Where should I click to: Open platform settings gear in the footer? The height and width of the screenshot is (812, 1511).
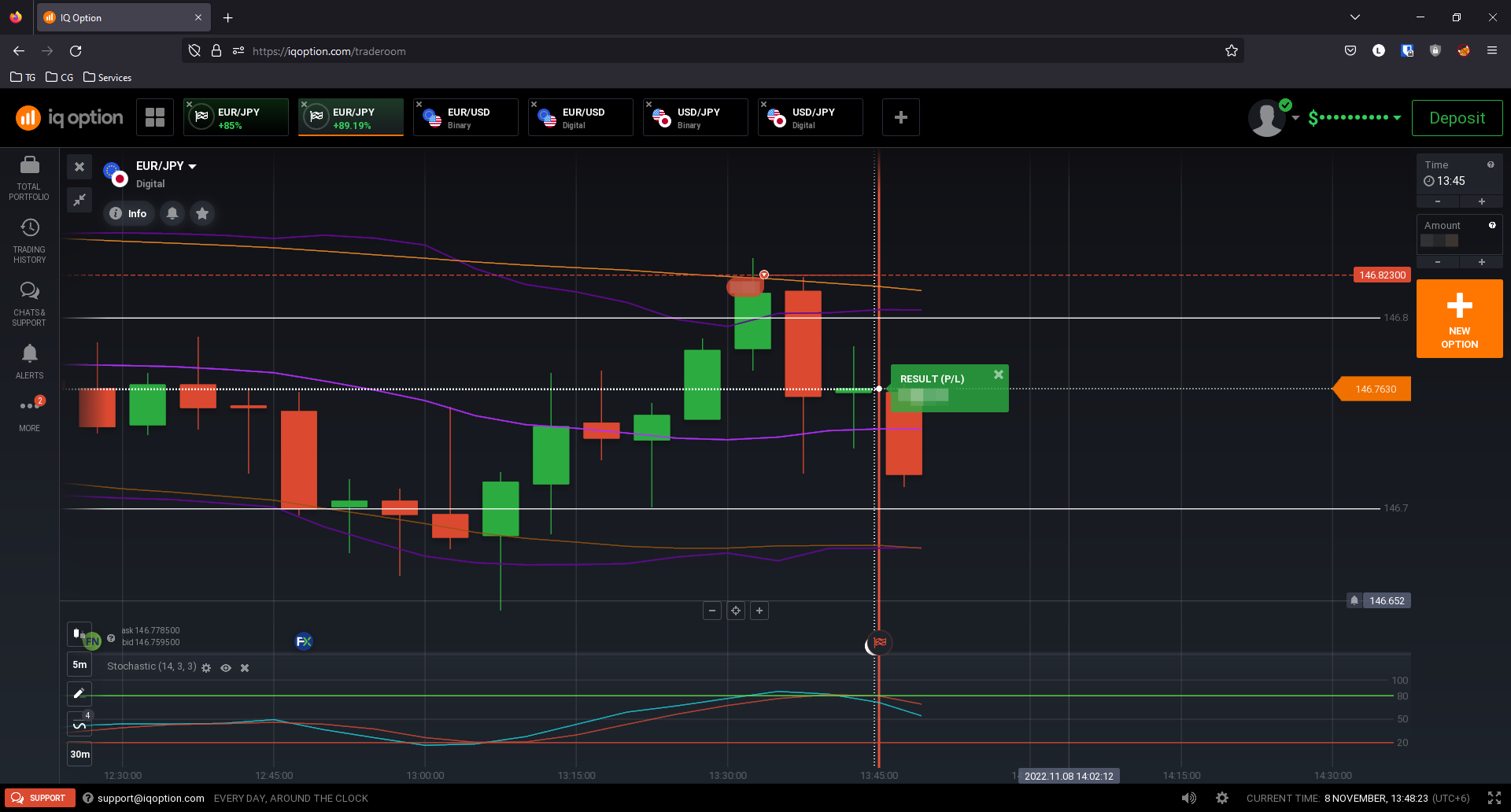(1222, 798)
